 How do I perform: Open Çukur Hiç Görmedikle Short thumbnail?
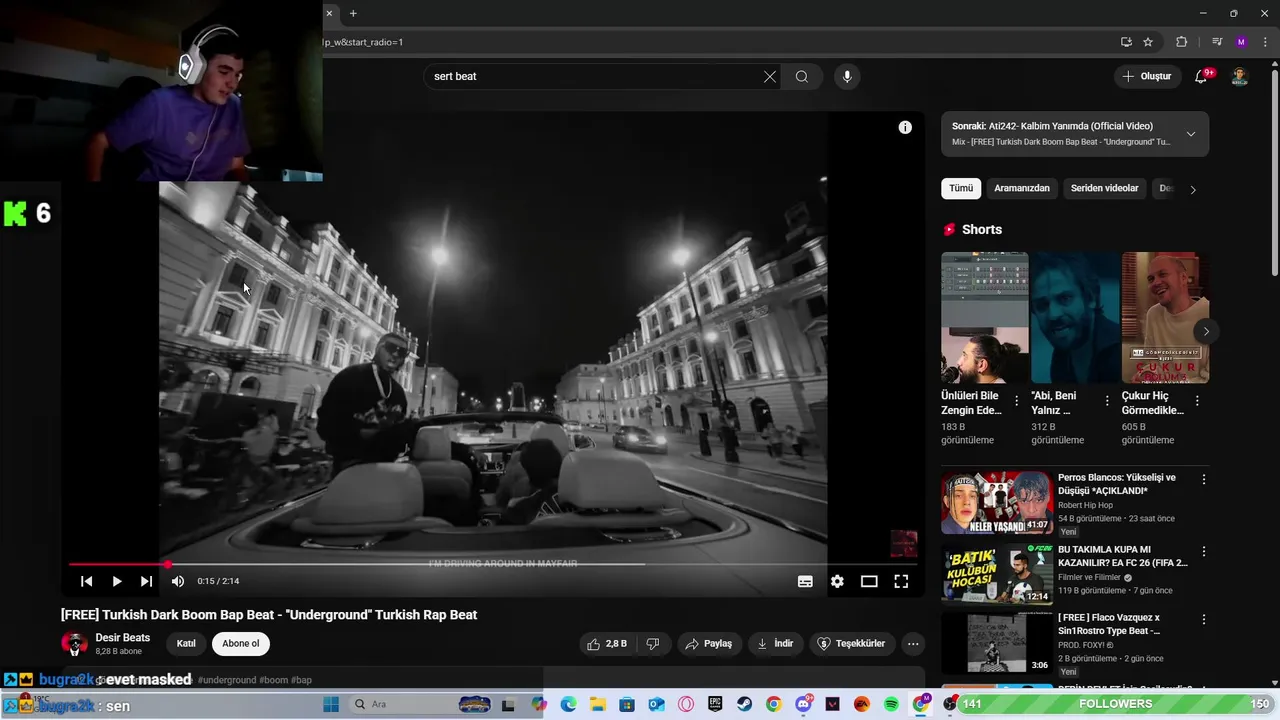point(1165,317)
